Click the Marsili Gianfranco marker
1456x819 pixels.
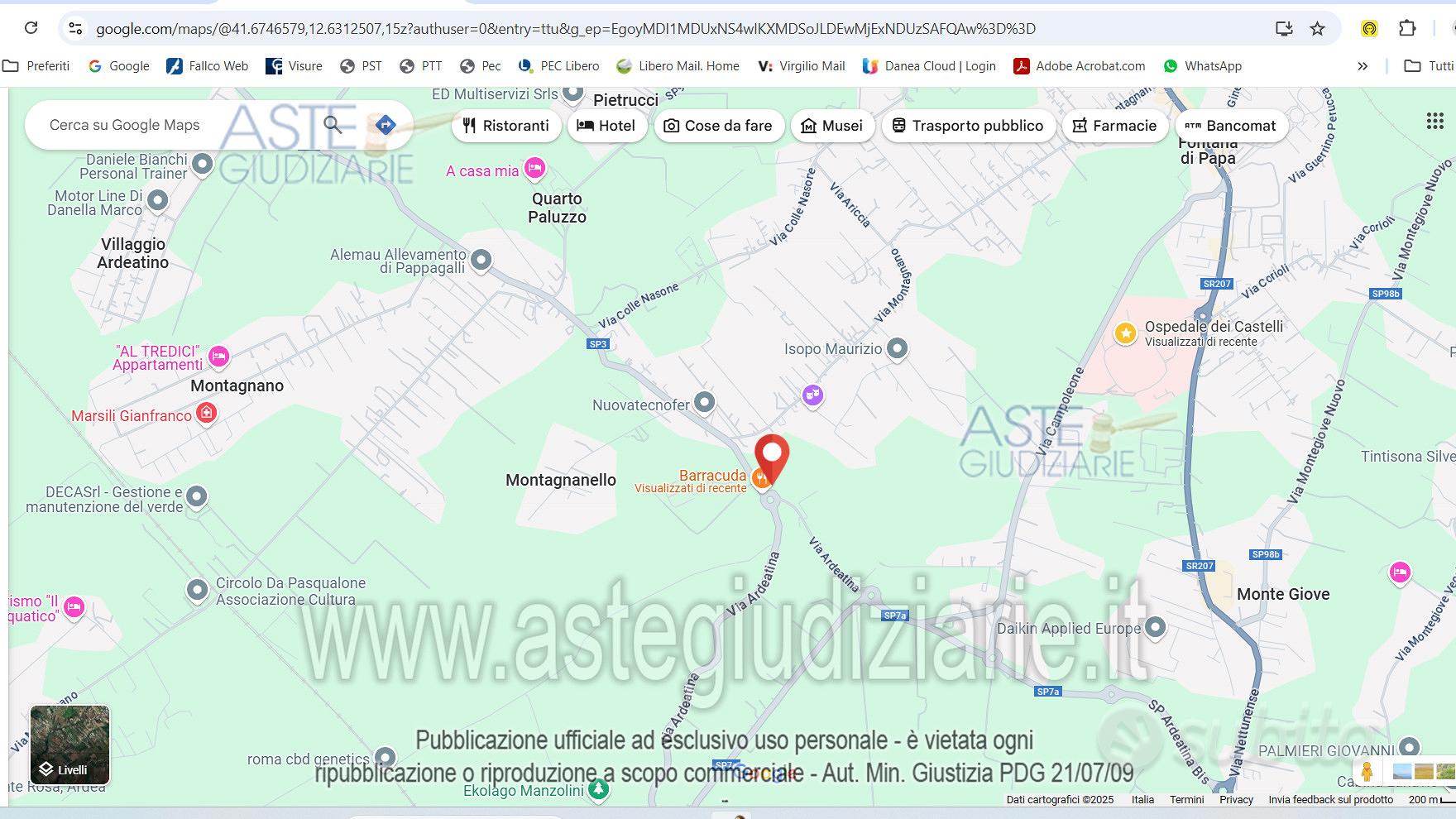click(206, 413)
